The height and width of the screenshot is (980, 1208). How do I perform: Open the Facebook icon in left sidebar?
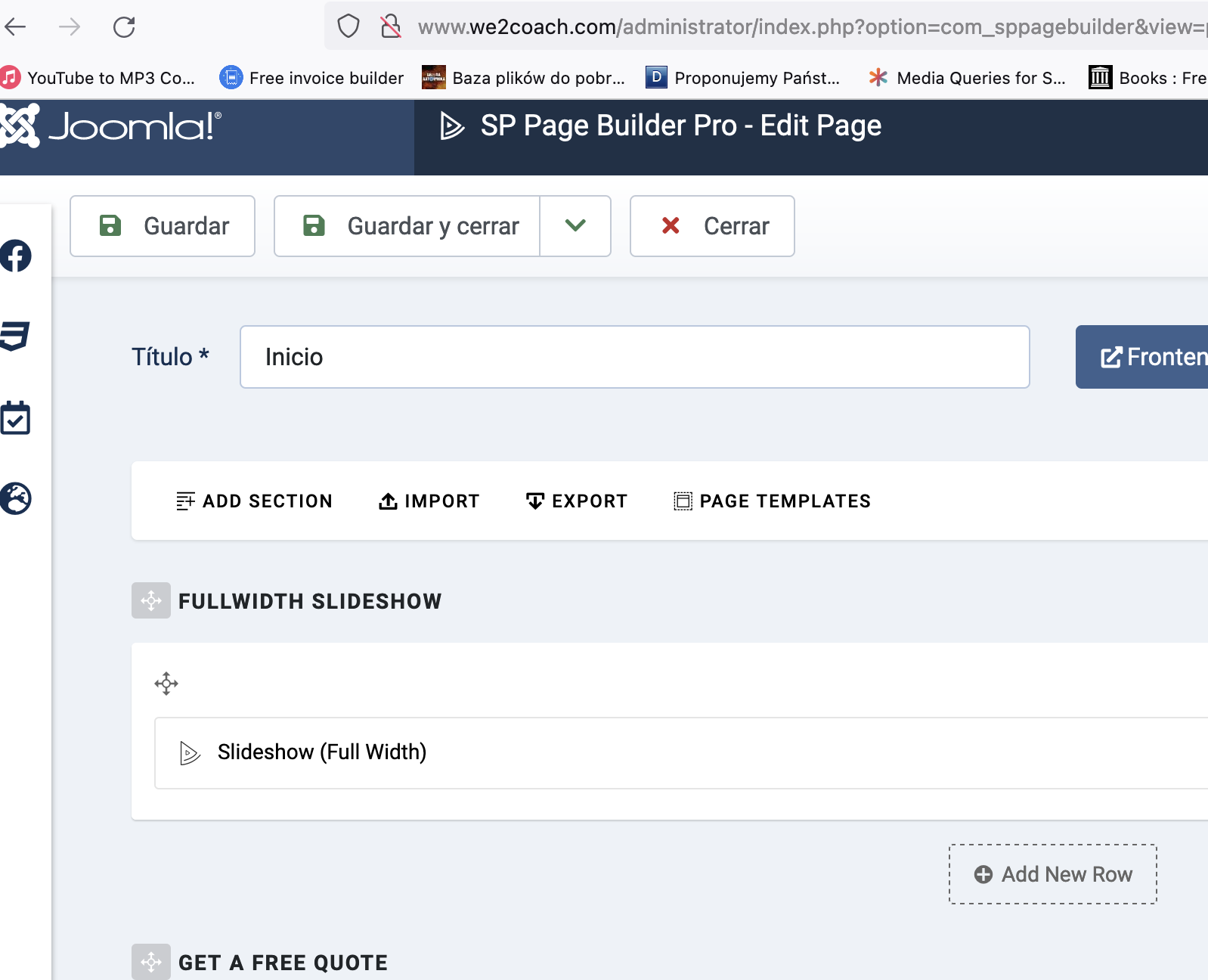point(16,256)
